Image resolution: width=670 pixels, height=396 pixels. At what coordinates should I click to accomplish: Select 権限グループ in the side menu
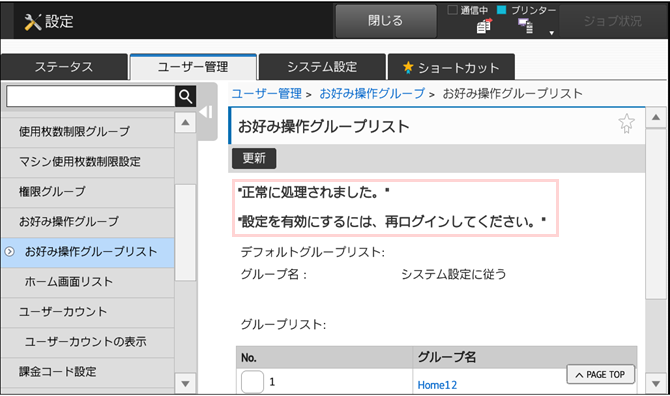(x=88, y=192)
